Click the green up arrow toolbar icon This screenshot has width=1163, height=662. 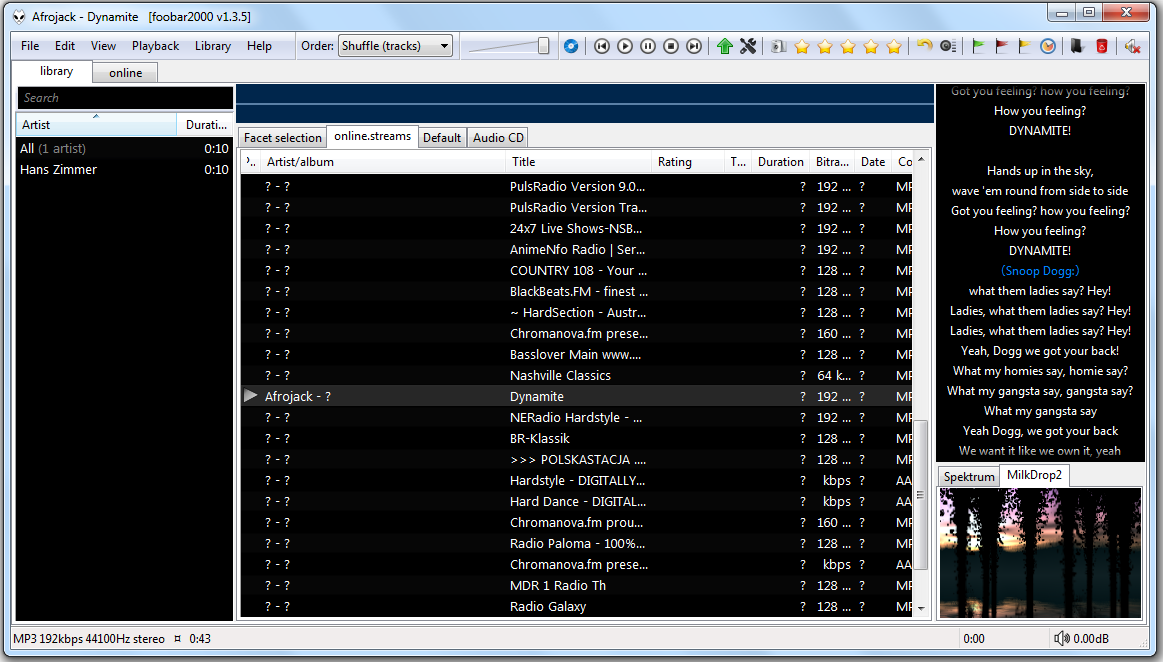point(725,46)
